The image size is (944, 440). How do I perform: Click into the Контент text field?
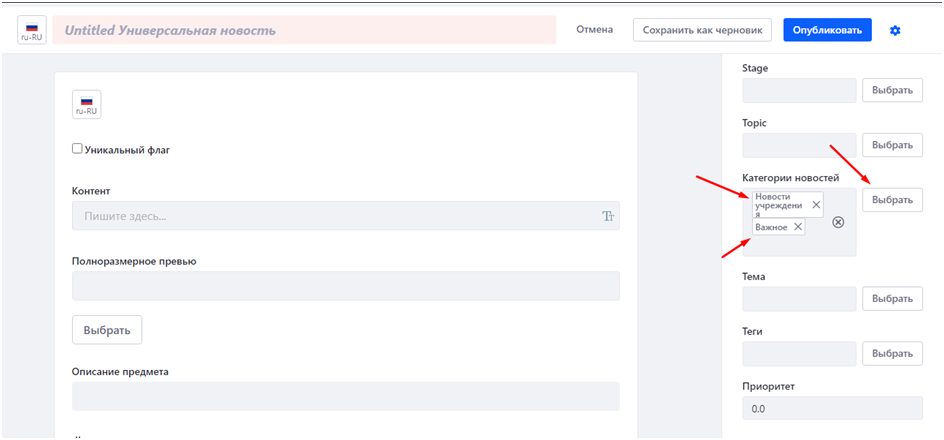335,216
